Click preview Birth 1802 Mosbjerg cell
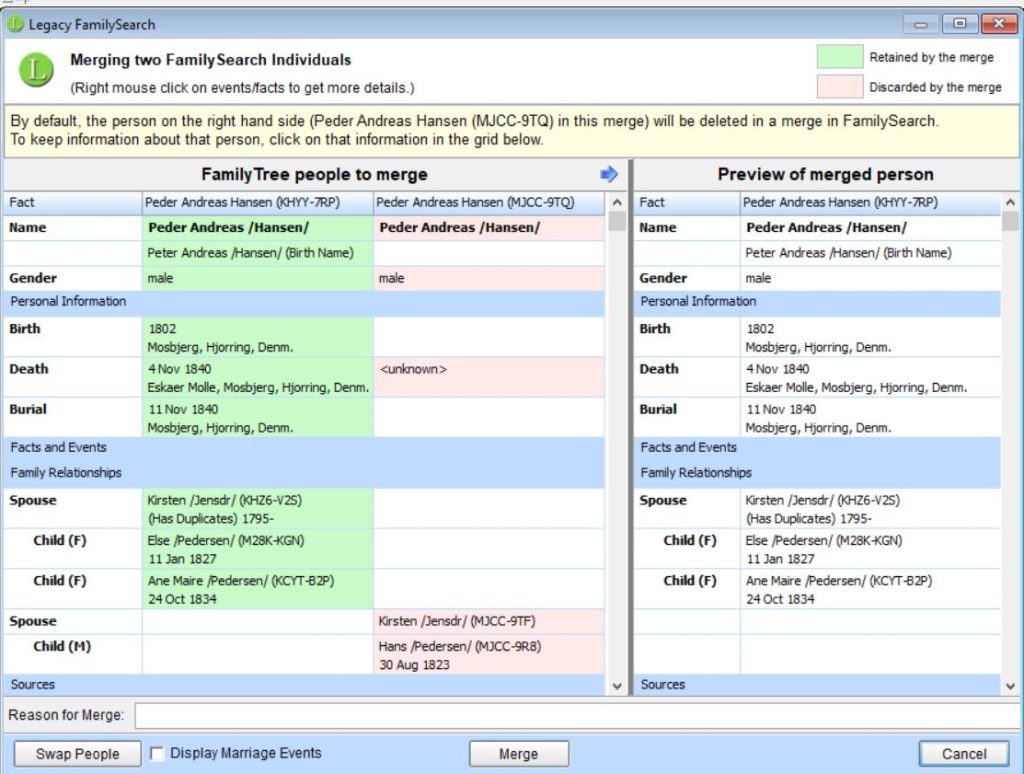Image resolution: width=1024 pixels, height=774 pixels. click(x=871, y=338)
